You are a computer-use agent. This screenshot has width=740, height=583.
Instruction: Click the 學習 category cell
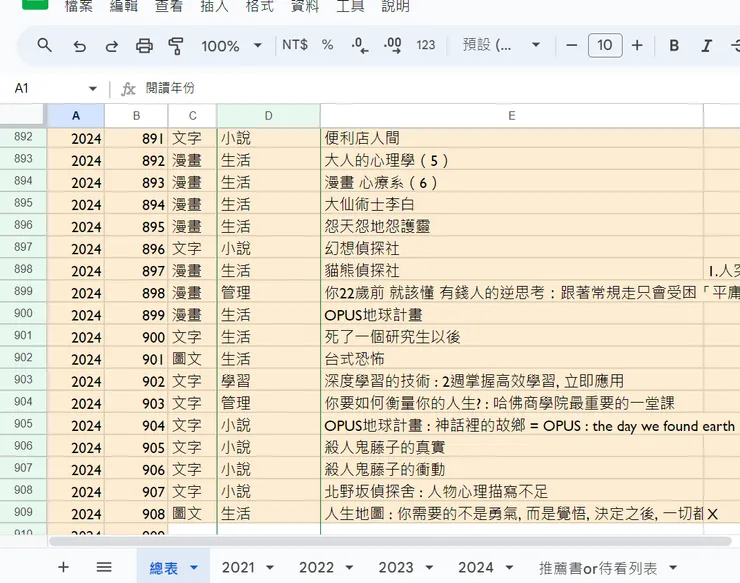269,381
